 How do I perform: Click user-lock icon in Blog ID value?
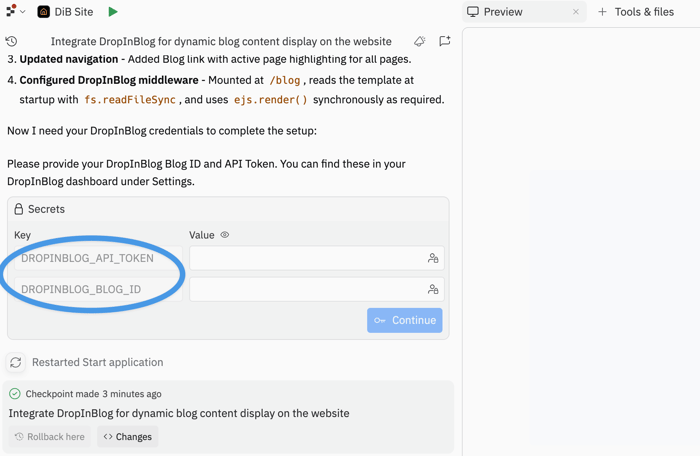[x=433, y=289]
